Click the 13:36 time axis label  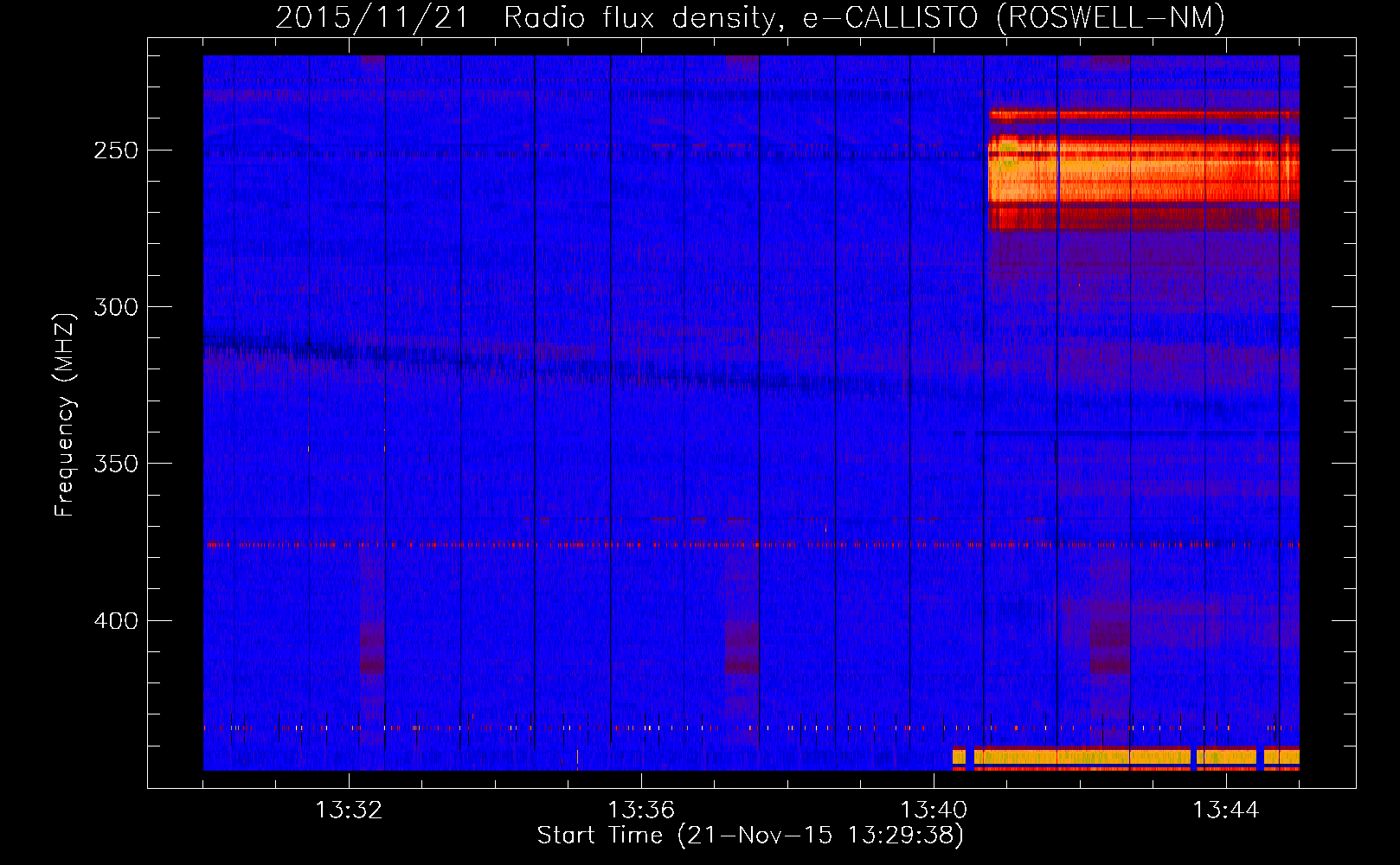641,811
